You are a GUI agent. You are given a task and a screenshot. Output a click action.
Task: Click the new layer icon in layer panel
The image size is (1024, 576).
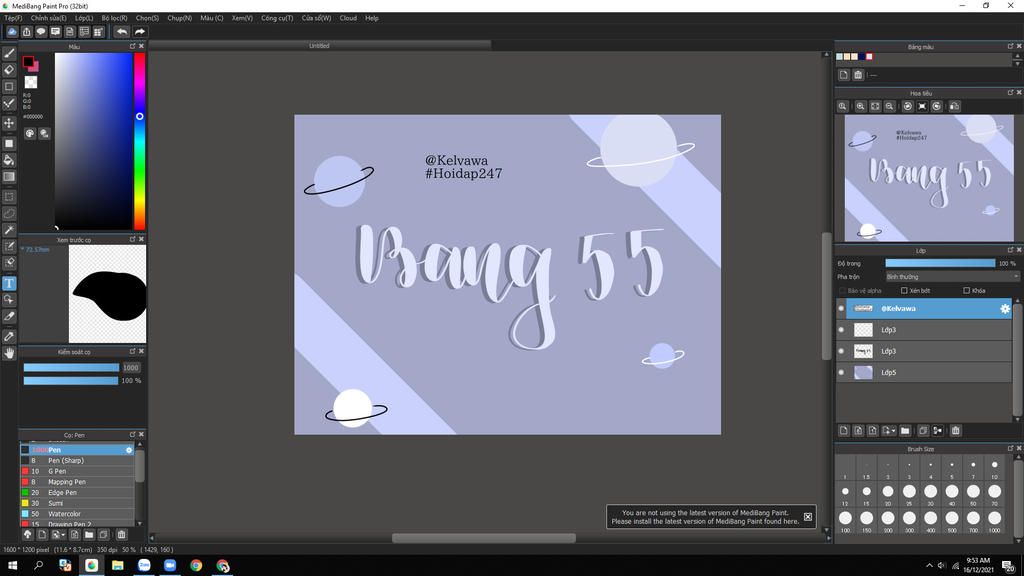tap(844, 430)
